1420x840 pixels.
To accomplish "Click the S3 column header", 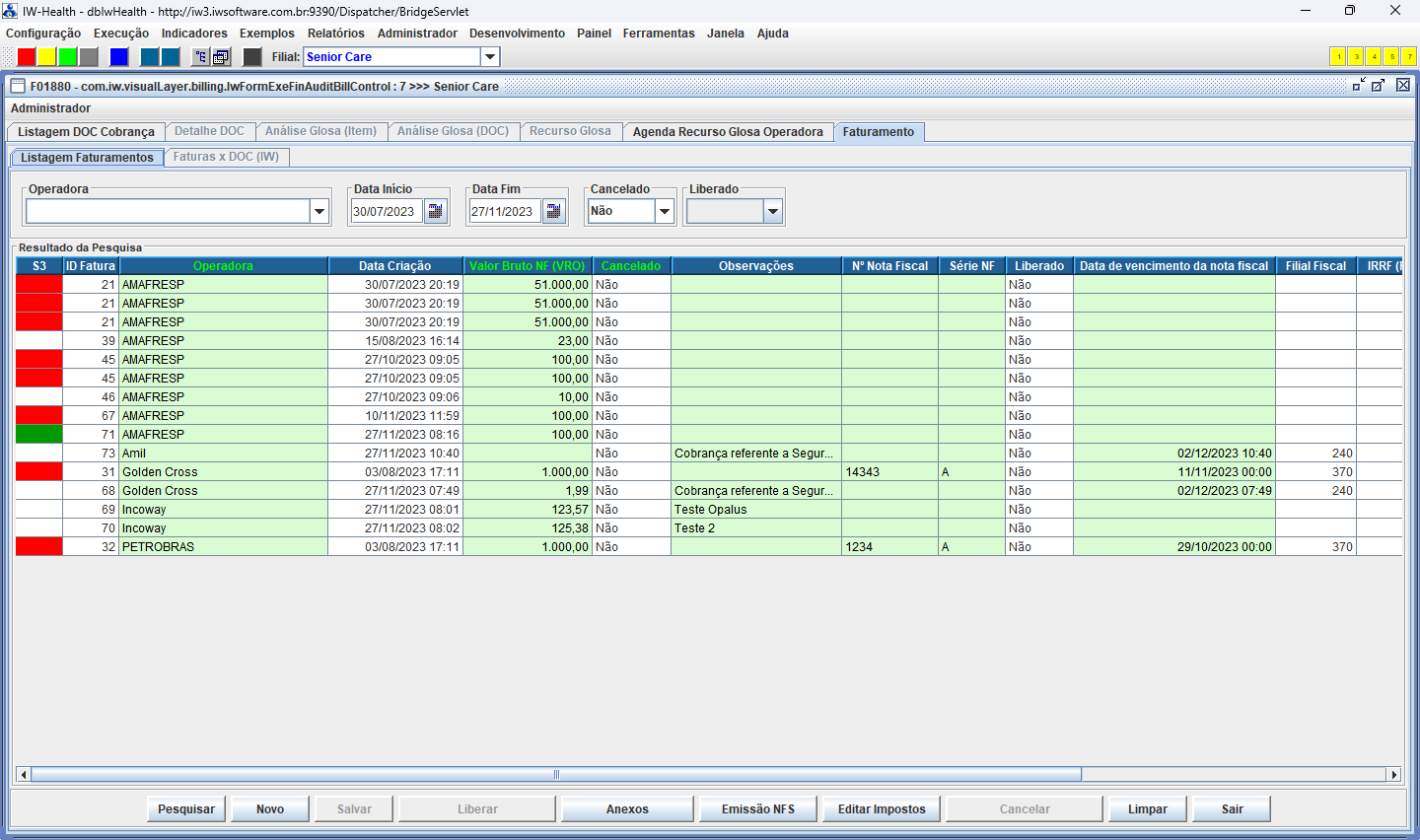I will tap(39, 266).
